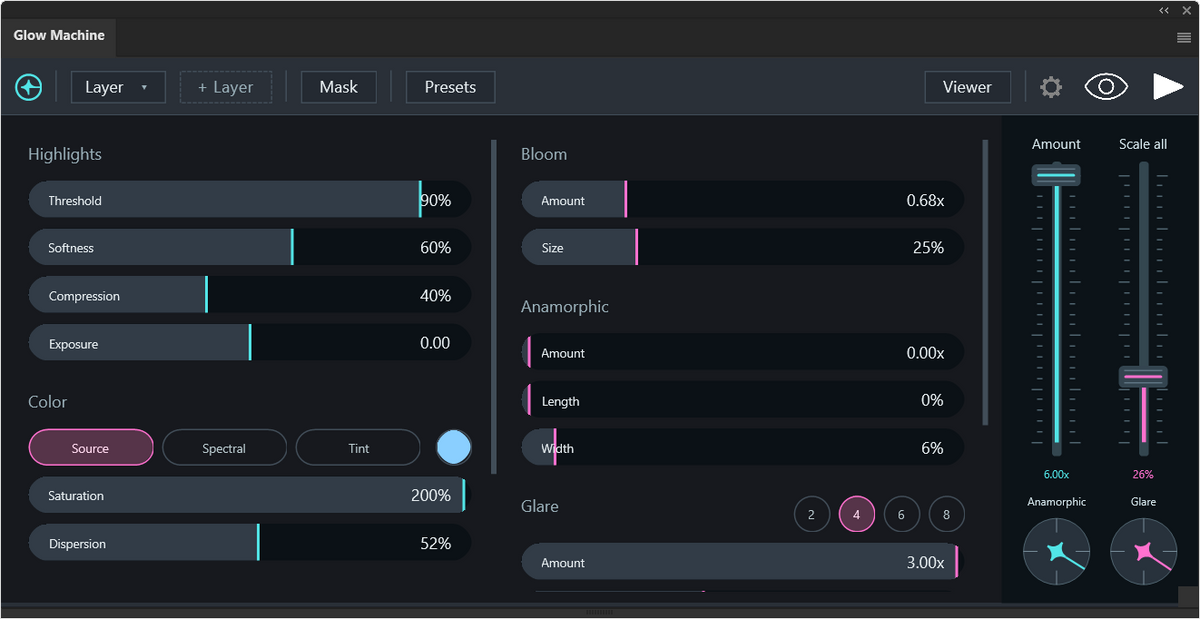Click the Glow Machine compass logo icon

[29, 87]
